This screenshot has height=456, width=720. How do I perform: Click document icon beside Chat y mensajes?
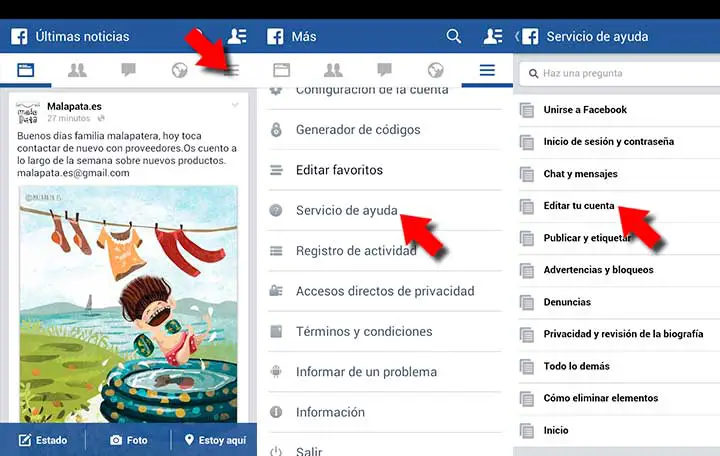point(527,174)
